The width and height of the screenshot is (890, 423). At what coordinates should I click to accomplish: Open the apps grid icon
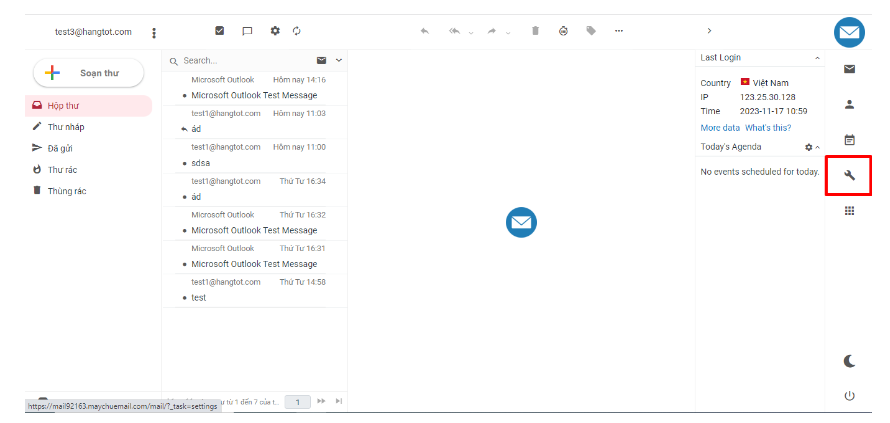(x=849, y=211)
